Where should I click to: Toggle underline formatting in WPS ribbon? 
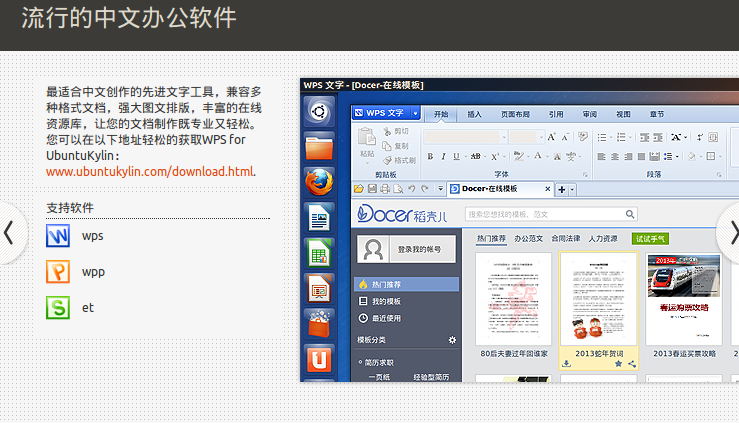point(456,156)
